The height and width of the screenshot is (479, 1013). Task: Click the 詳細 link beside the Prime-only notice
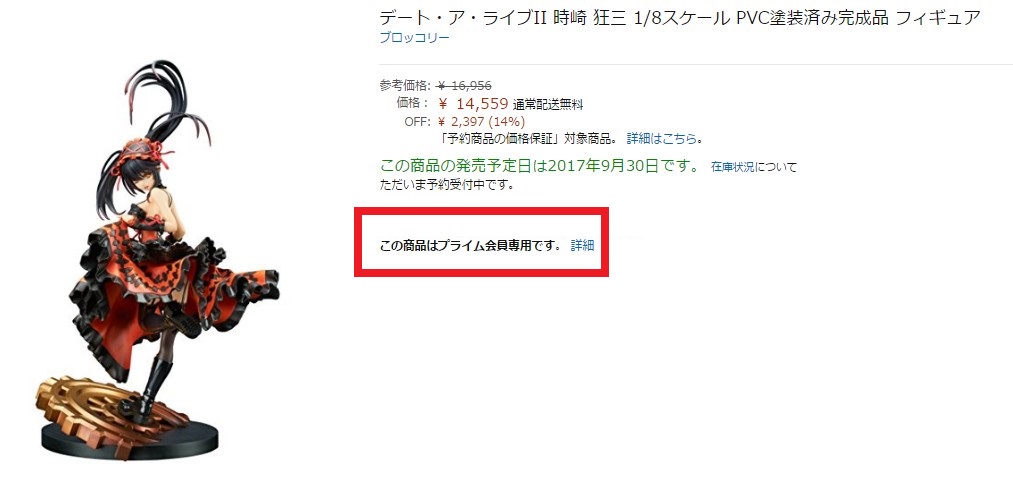[x=582, y=246]
